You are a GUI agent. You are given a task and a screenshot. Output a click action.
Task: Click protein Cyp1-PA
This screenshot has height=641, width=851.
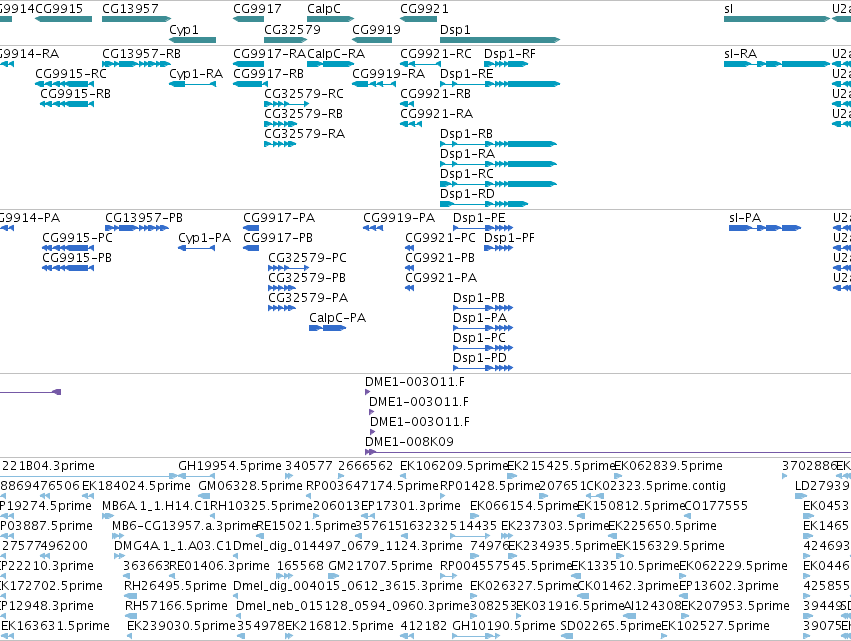coord(196,248)
